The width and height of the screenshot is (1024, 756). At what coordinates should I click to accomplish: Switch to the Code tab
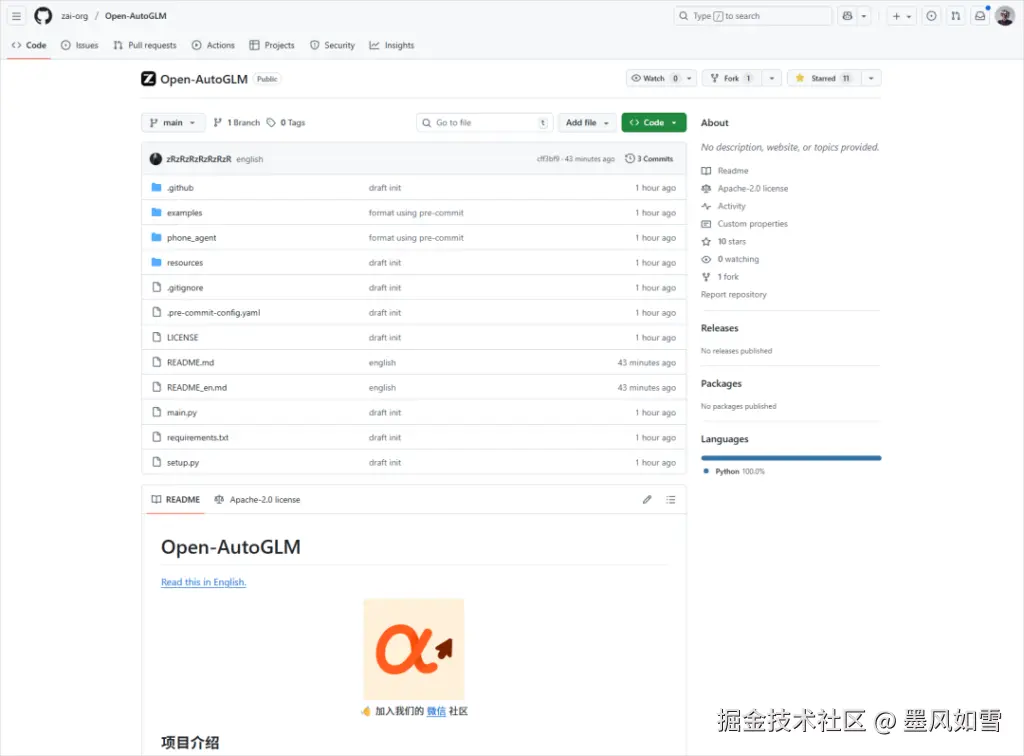click(x=29, y=45)
